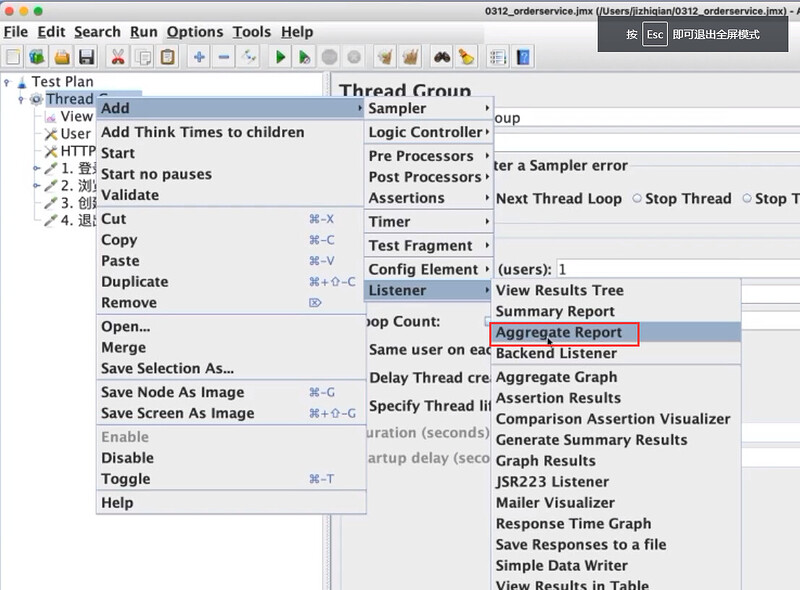
Task: Click the Copy toolbar icon
Action: (x=143, y=57)
